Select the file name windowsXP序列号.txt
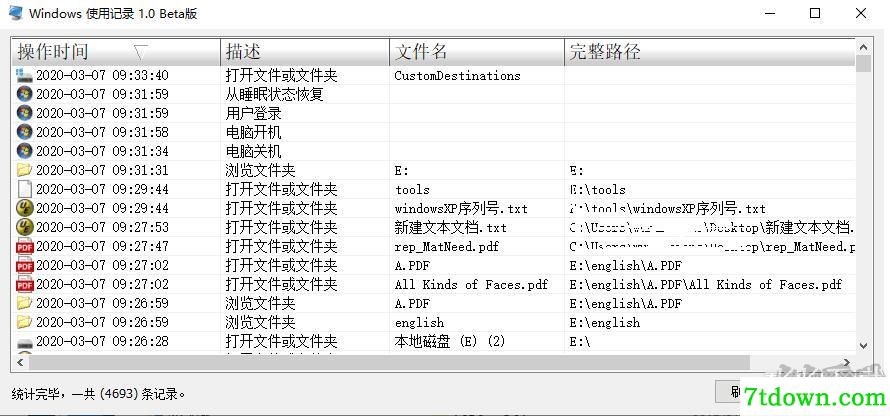The image size is (890, 416). click(461, 208)
